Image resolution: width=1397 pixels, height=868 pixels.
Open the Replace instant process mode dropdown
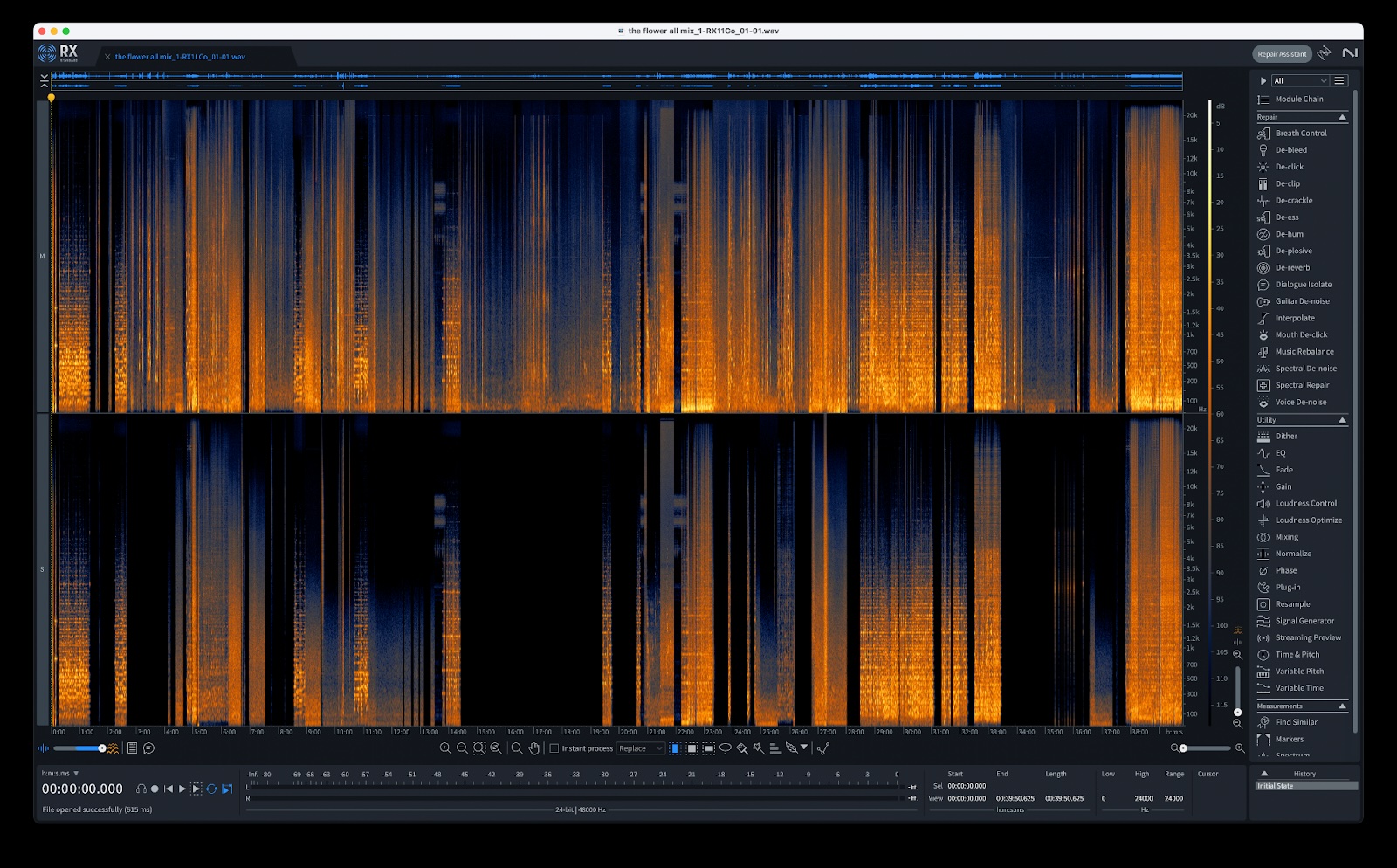coord(641,748)
